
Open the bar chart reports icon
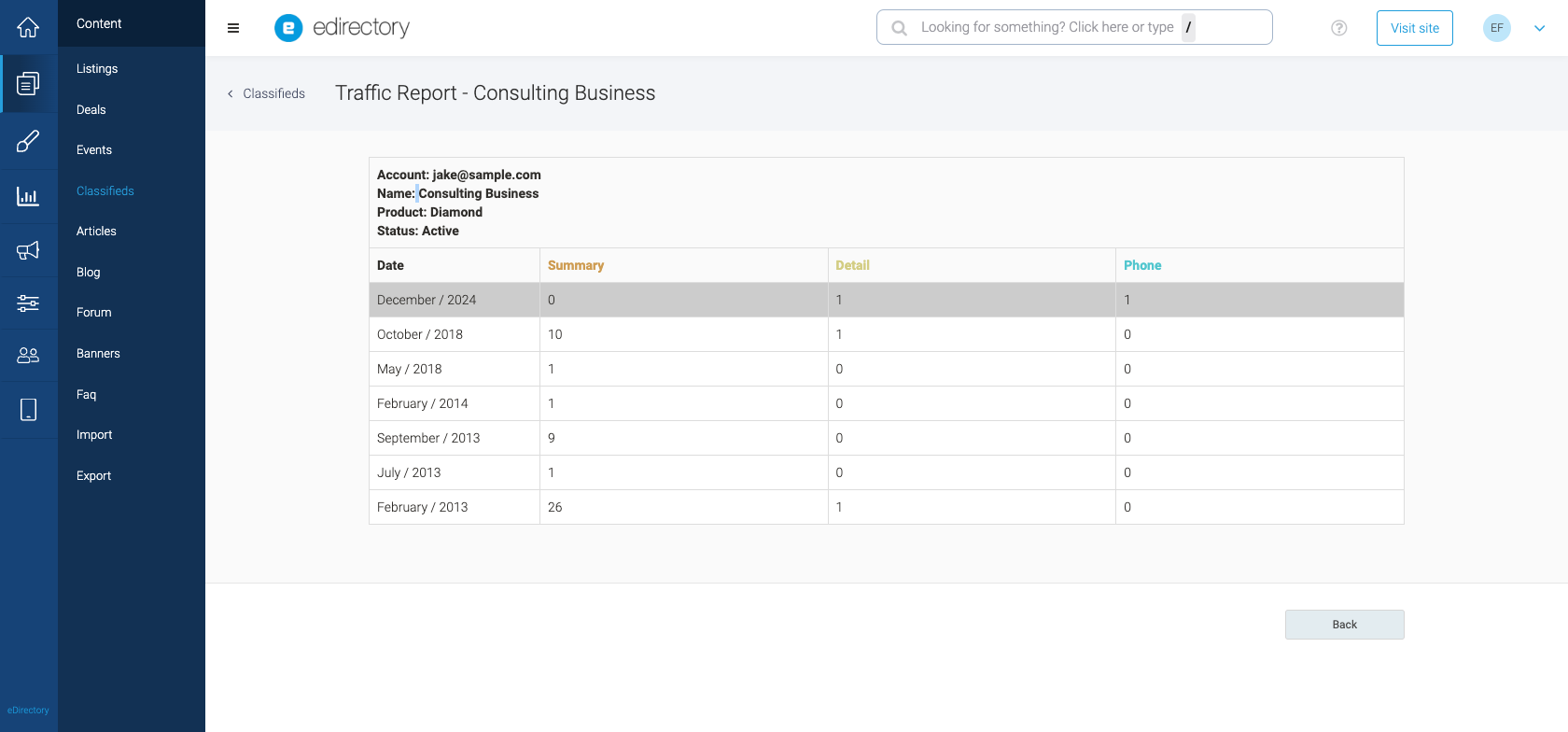tap(28, 196)
